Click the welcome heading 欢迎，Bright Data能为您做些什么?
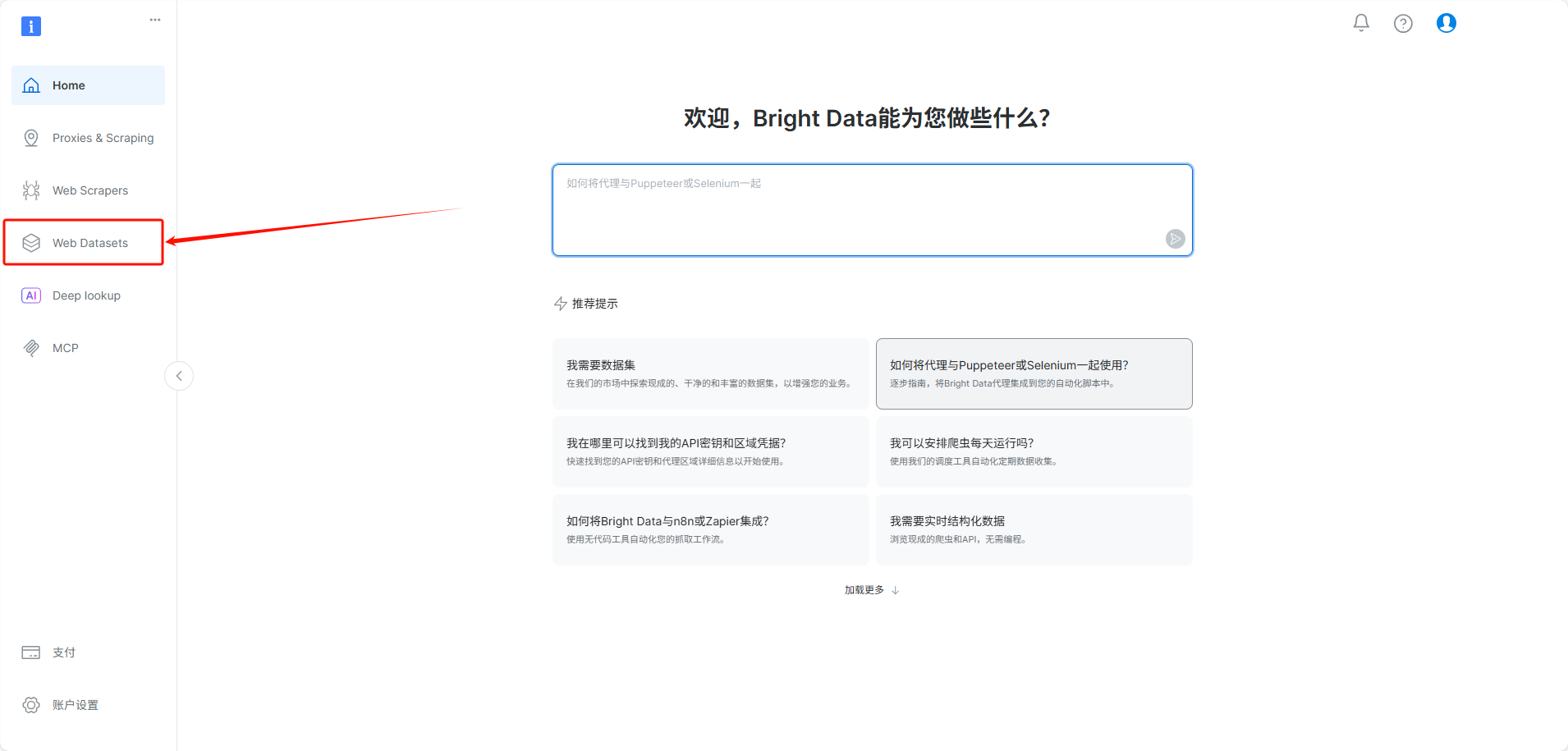The height and width of the screenshot is (751, 1568). pos(867,118)
